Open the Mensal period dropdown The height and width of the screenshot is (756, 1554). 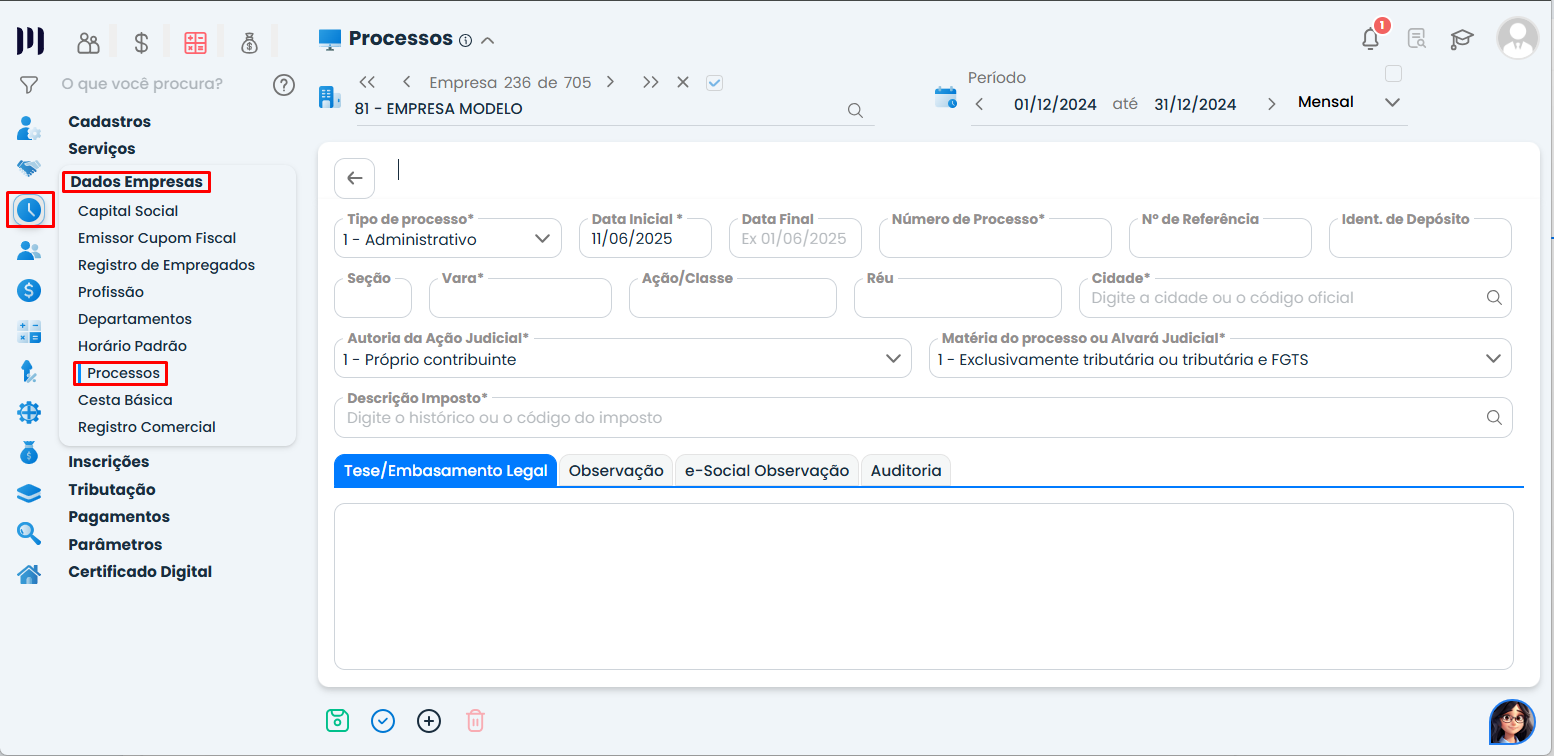(x=1348, y=102)
